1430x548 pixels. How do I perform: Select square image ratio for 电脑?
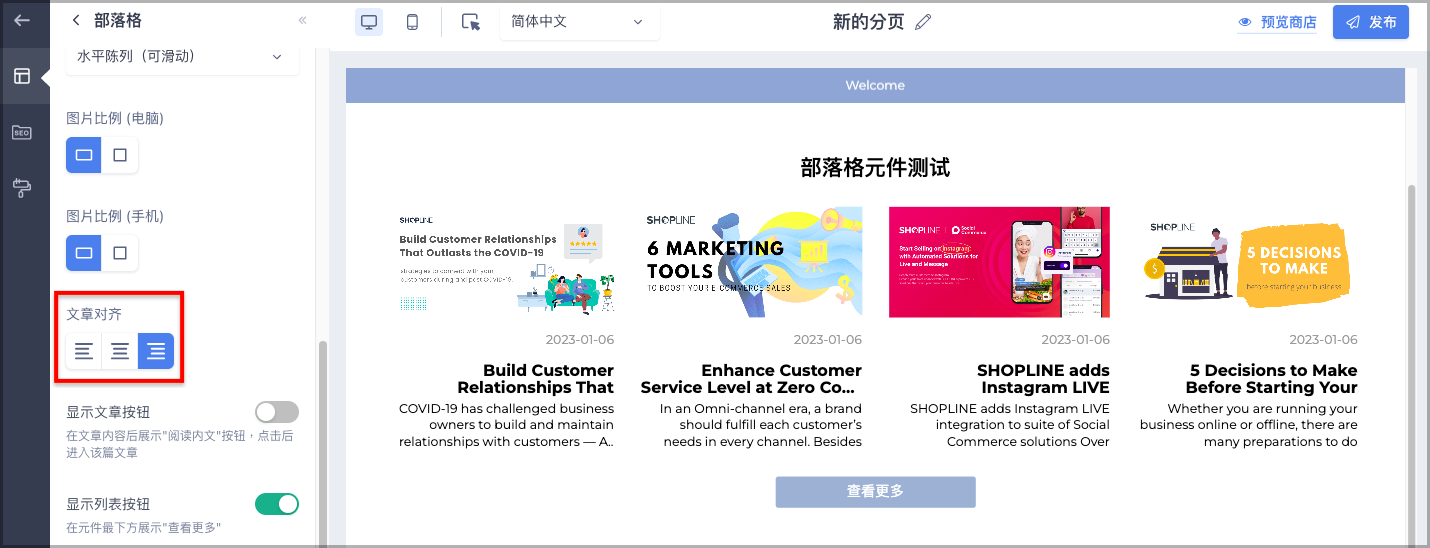(120, 155)
